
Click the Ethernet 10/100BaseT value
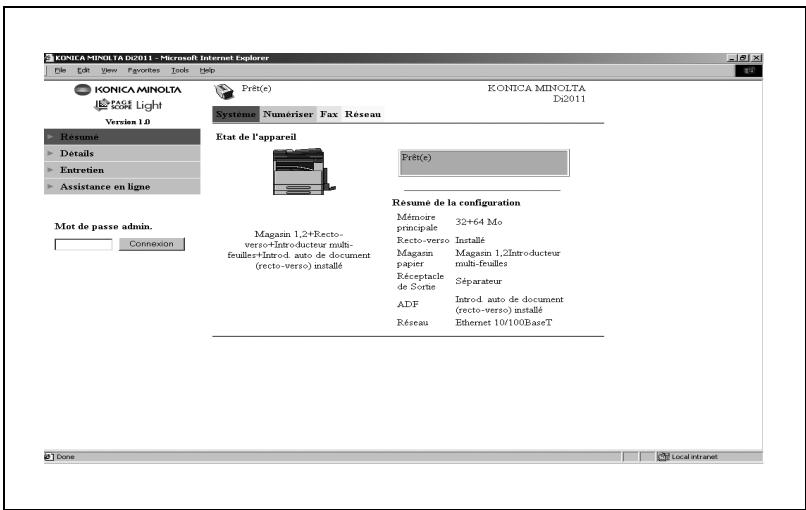(503, 323)
